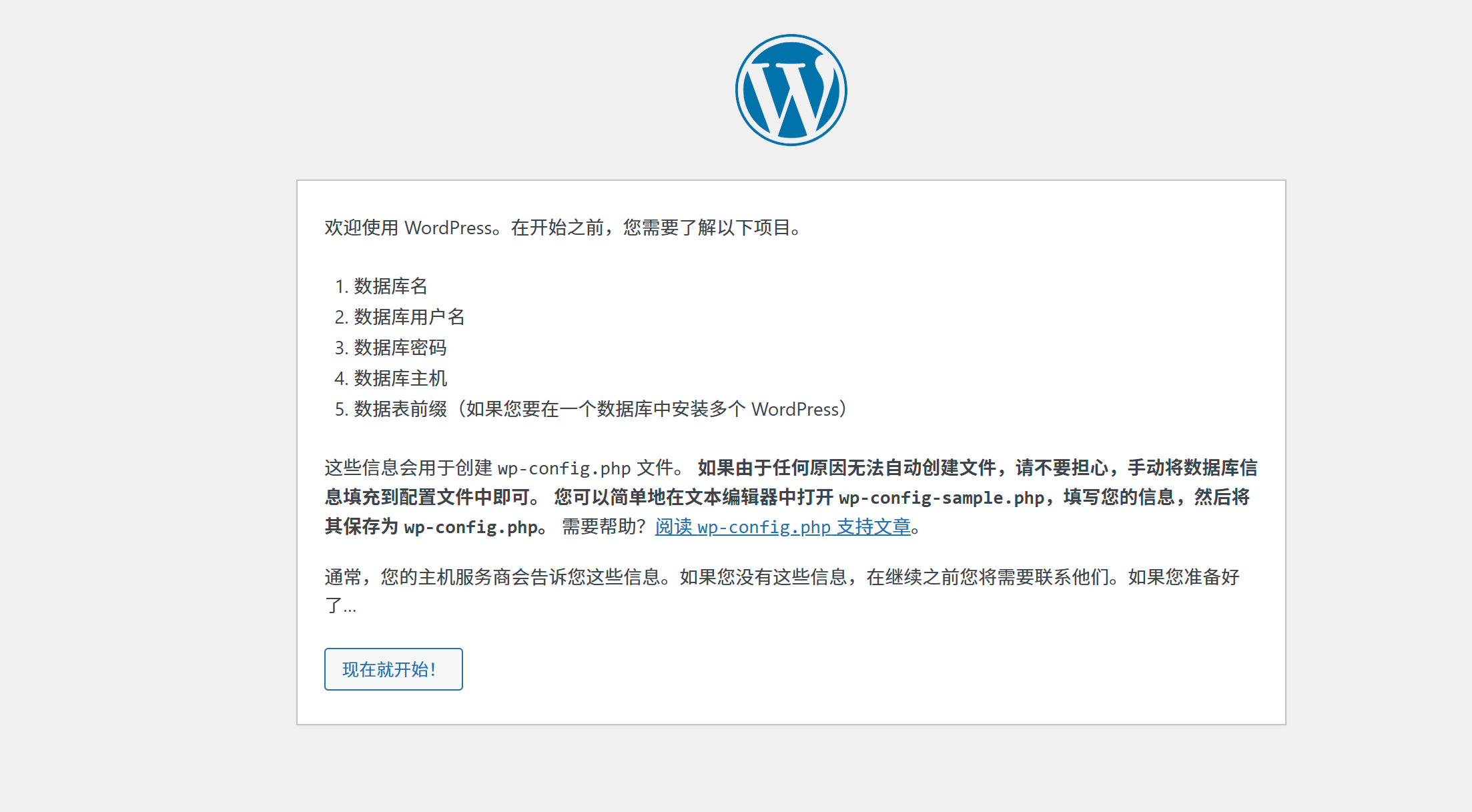Viewport: 1472px width, 812px height.
Task: Click the bold text wp-config-sample.php
Action: tap(941, 498)
